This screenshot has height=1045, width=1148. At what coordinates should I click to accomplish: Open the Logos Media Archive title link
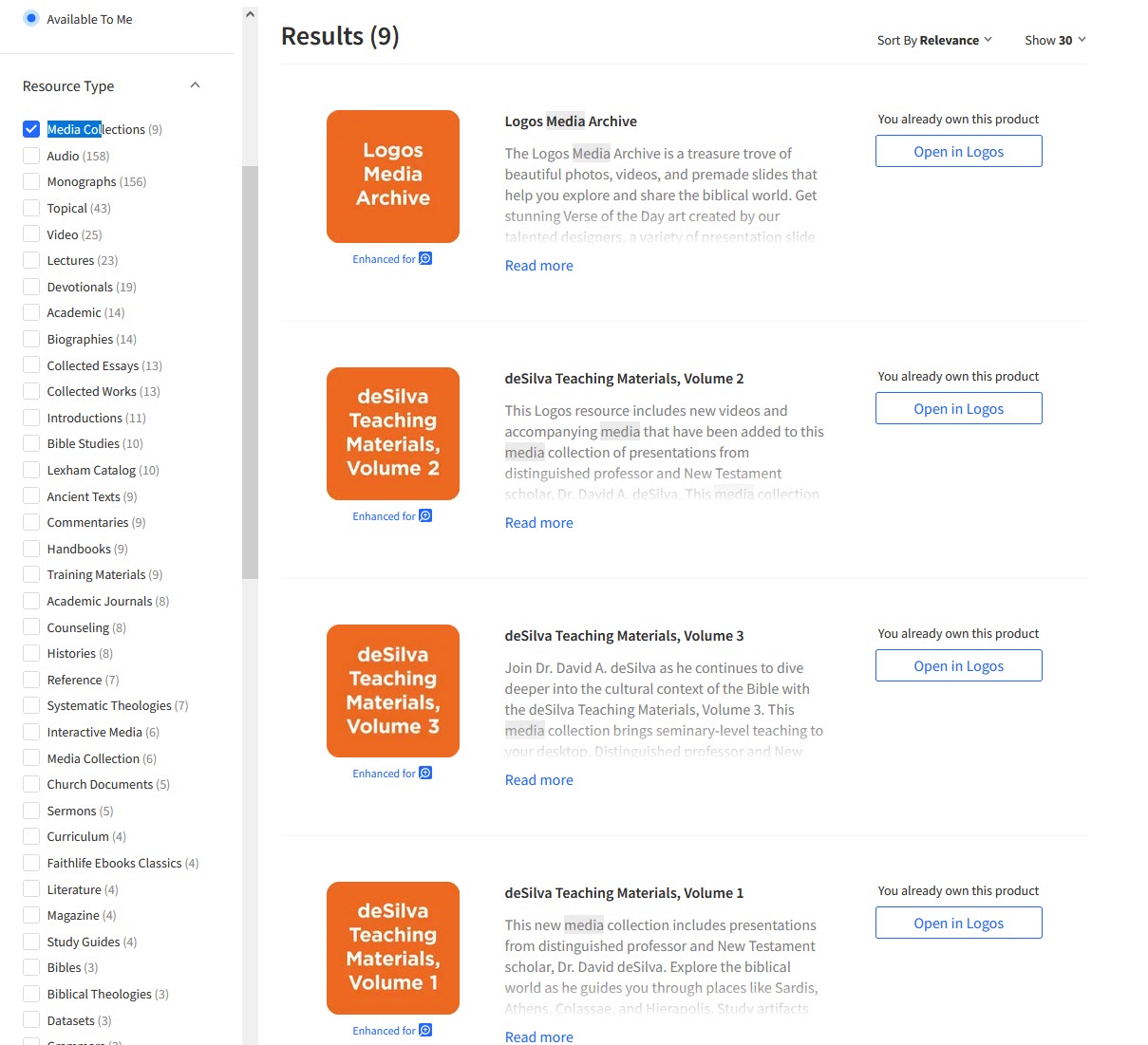[571, 121]
